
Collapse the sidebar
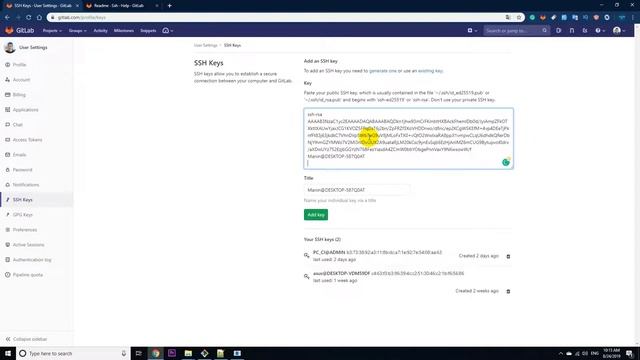[27, 339]
